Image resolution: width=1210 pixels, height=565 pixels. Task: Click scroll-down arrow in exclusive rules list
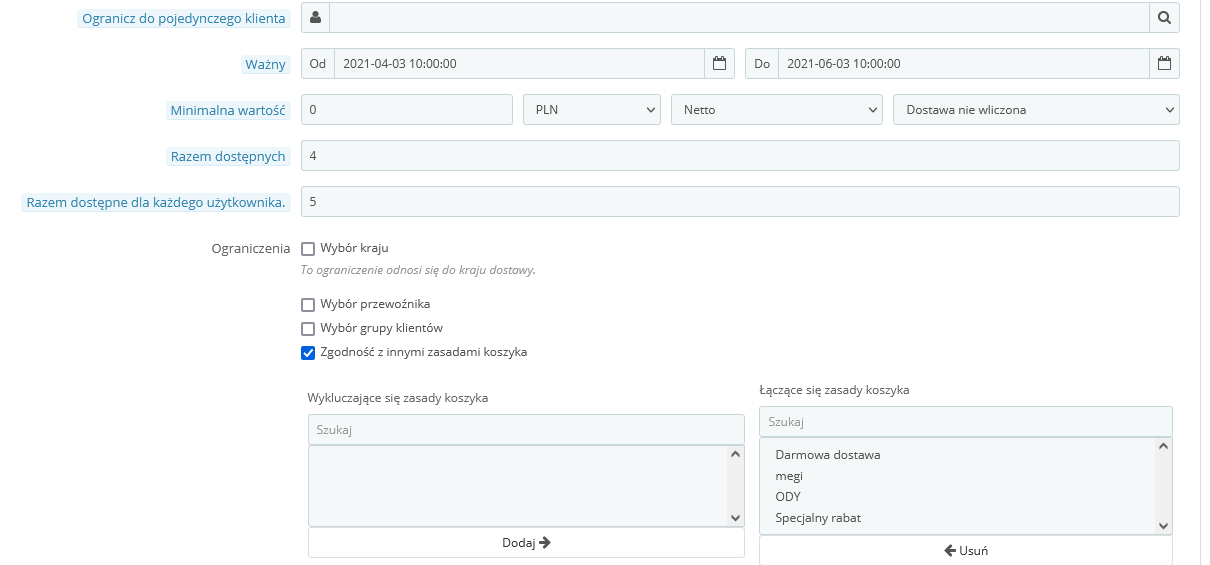[736, 518]
